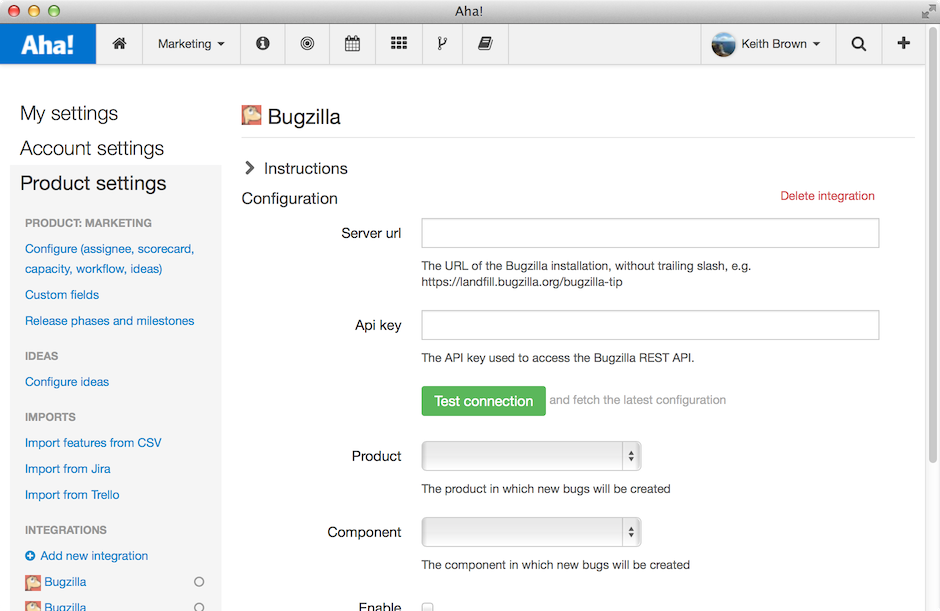Open My settings section
The height and width of the screenshot is (611, 940).
click(69, 113)
